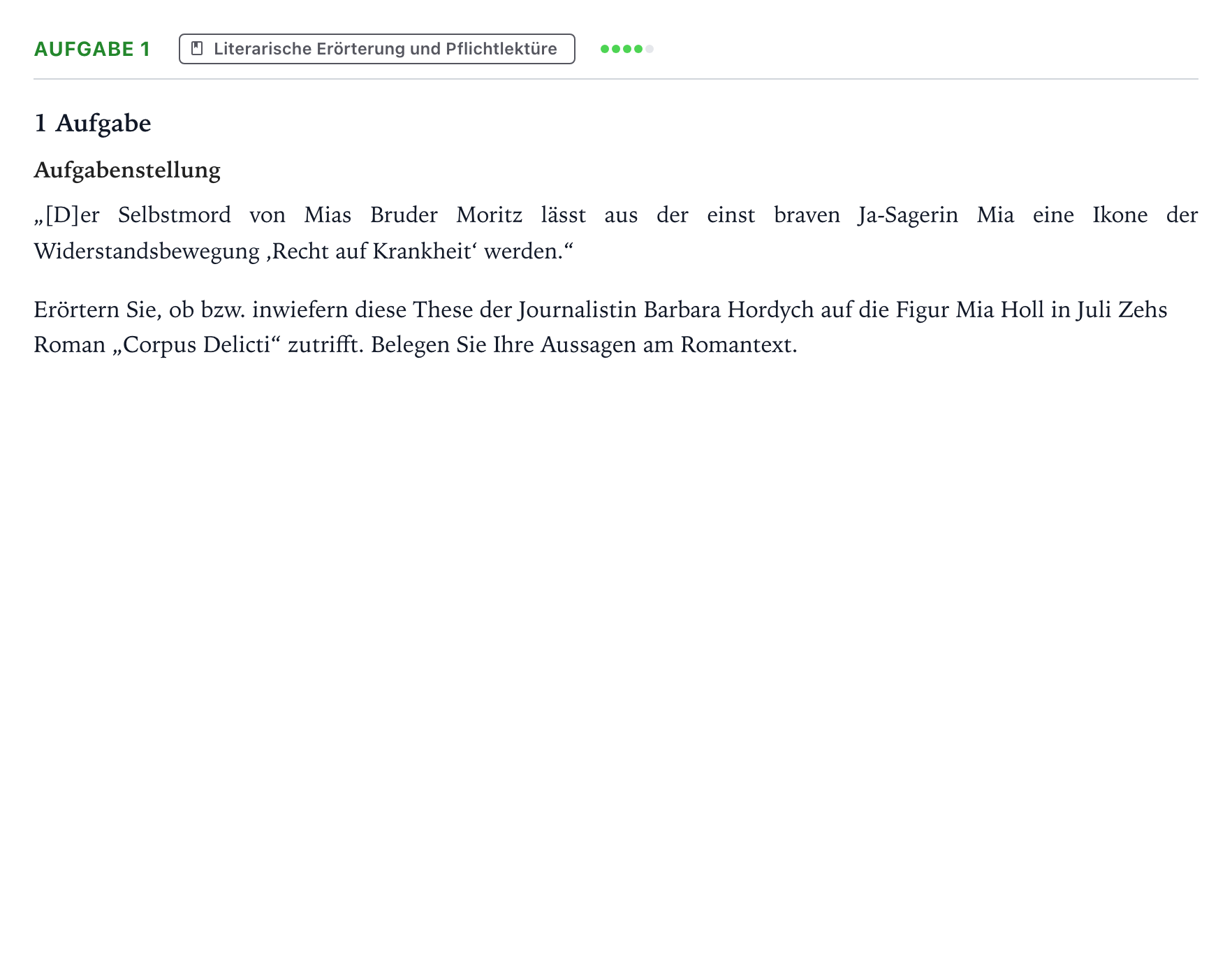Open the Literarische Erörterung und Pflichtlektüre tag

pyautogui.click(x=377, y=49)
